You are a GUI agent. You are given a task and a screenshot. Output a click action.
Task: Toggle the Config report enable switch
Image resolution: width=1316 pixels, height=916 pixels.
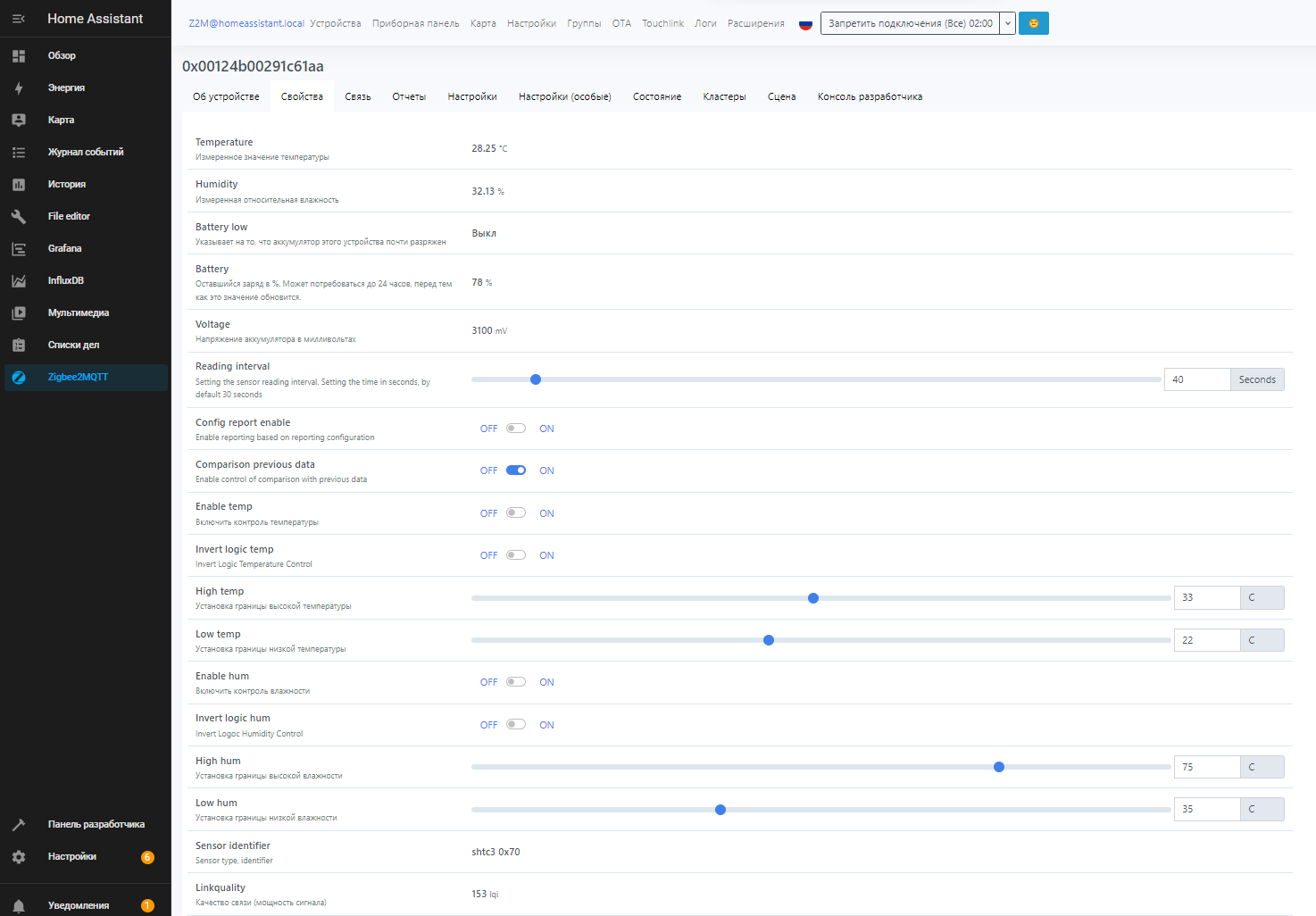pyautogui.click(x=516, y=429)
